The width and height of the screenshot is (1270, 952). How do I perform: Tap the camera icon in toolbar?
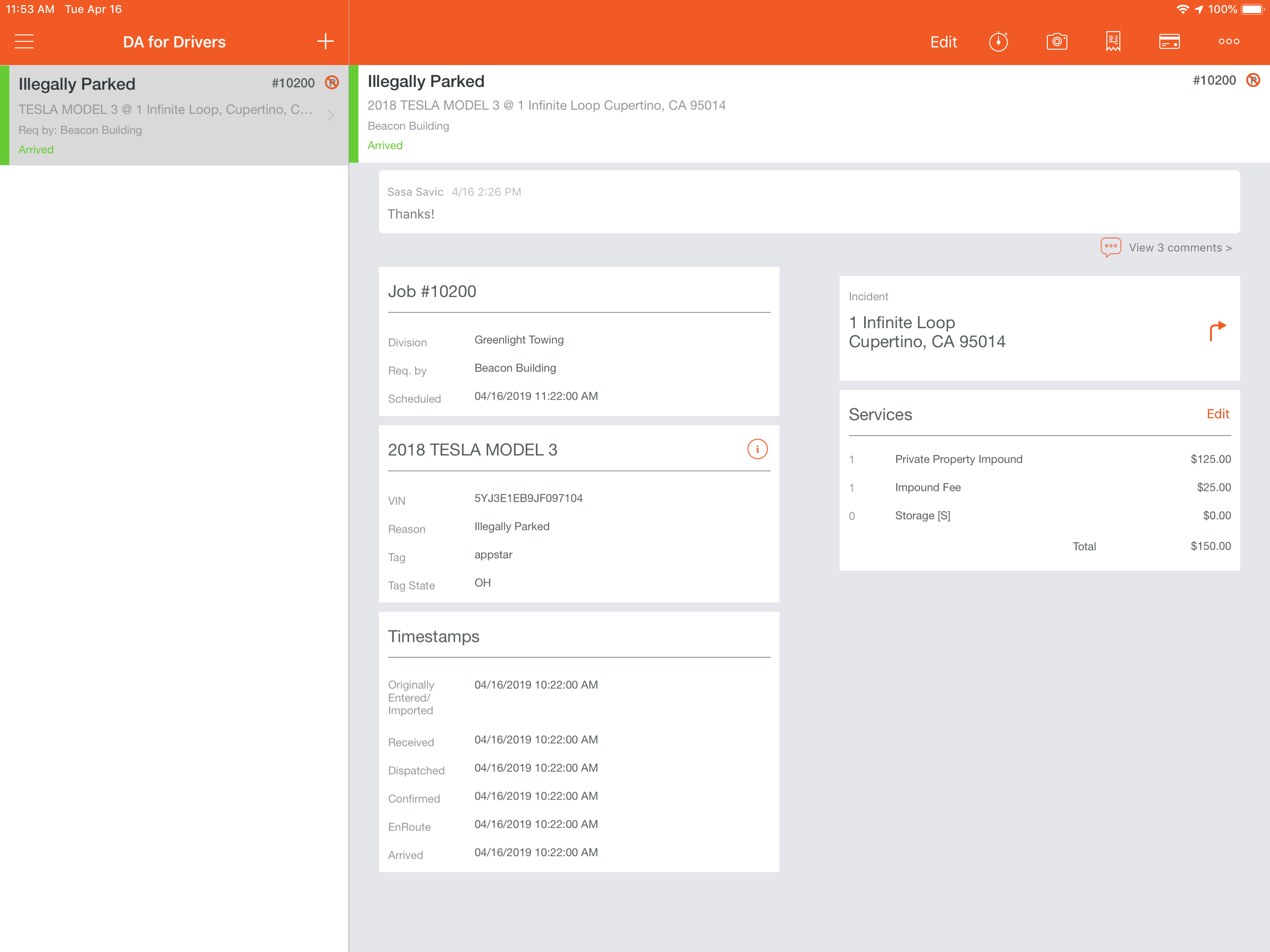pyautogui.click(x=1057, y=41)
